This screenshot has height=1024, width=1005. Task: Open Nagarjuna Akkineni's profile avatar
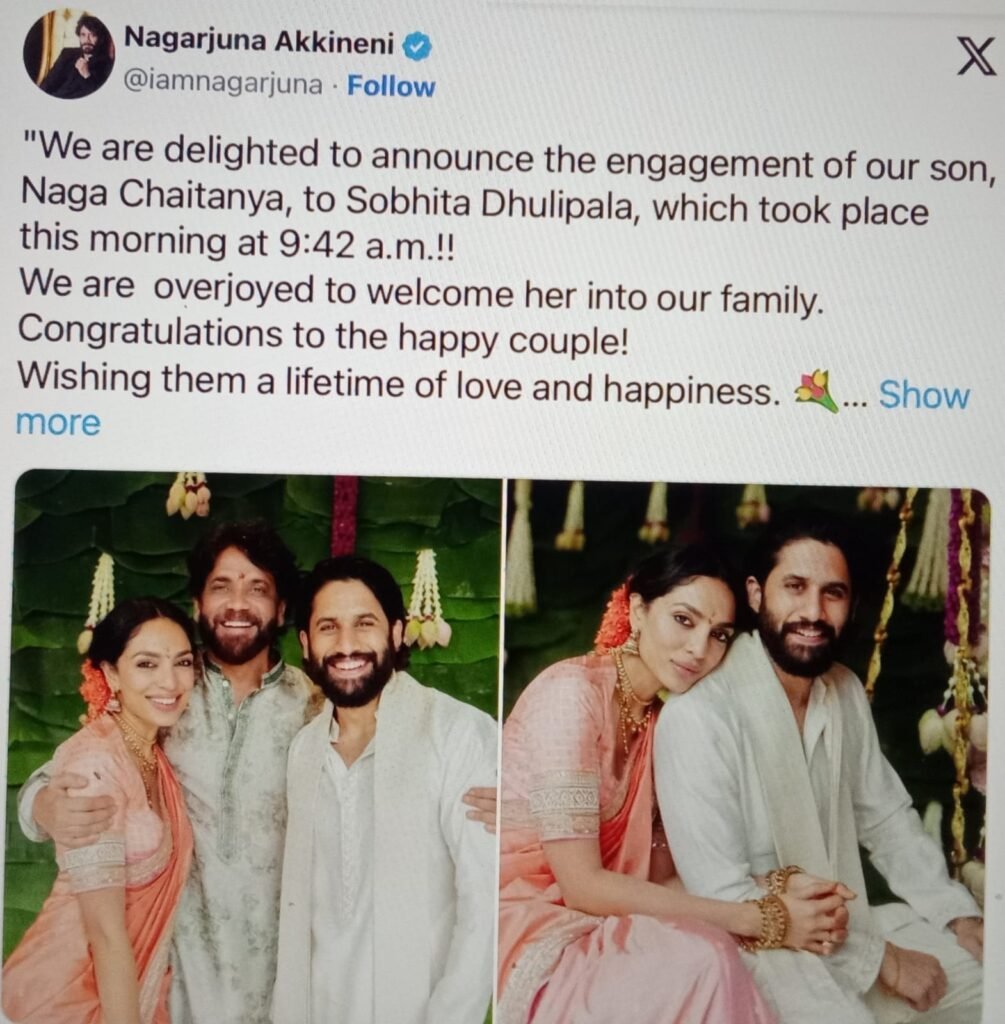click(67, 56)
